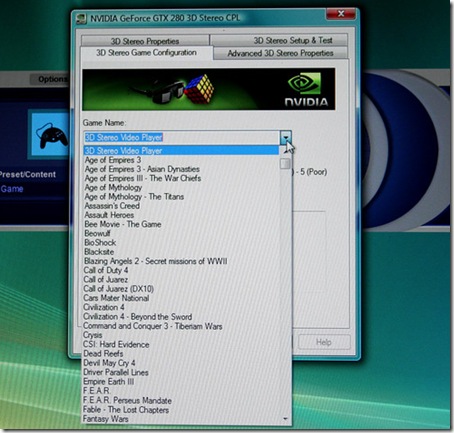Click the game controller icon in background window
The image size is (454, 433).
tap(51, 134)
